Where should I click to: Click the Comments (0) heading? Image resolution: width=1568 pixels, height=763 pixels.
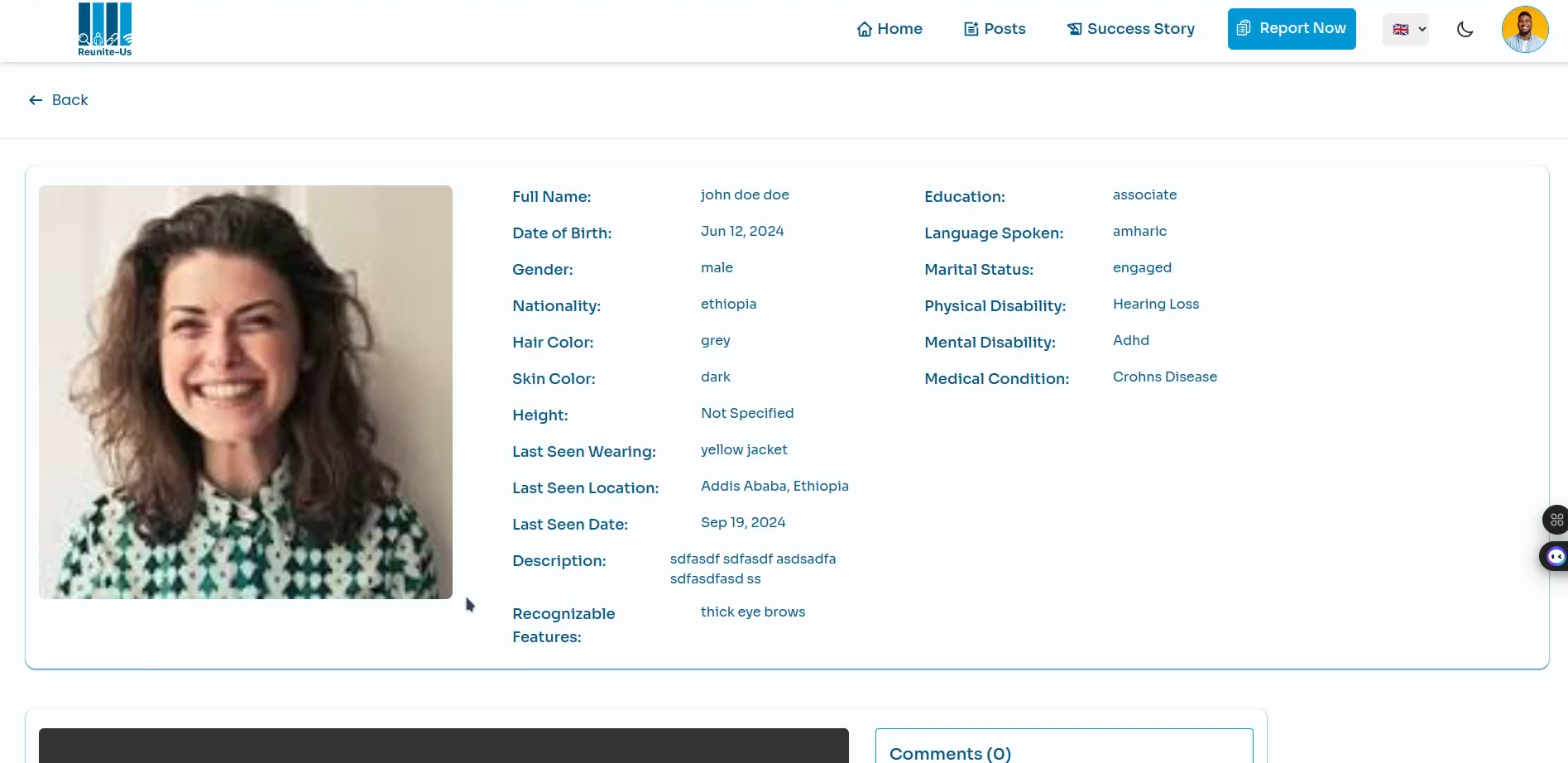pos(950,754)
